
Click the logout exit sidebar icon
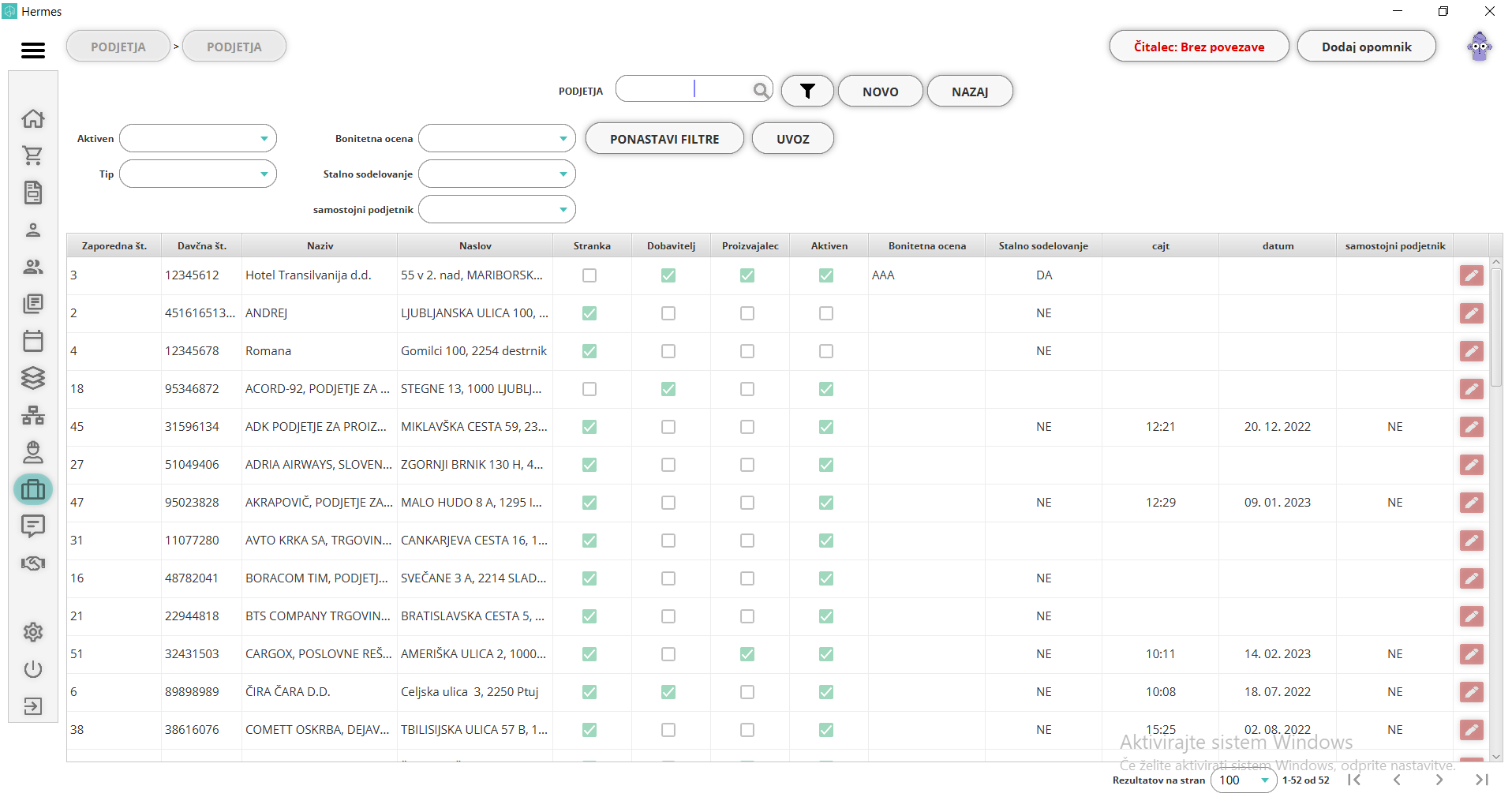point(33,706)
